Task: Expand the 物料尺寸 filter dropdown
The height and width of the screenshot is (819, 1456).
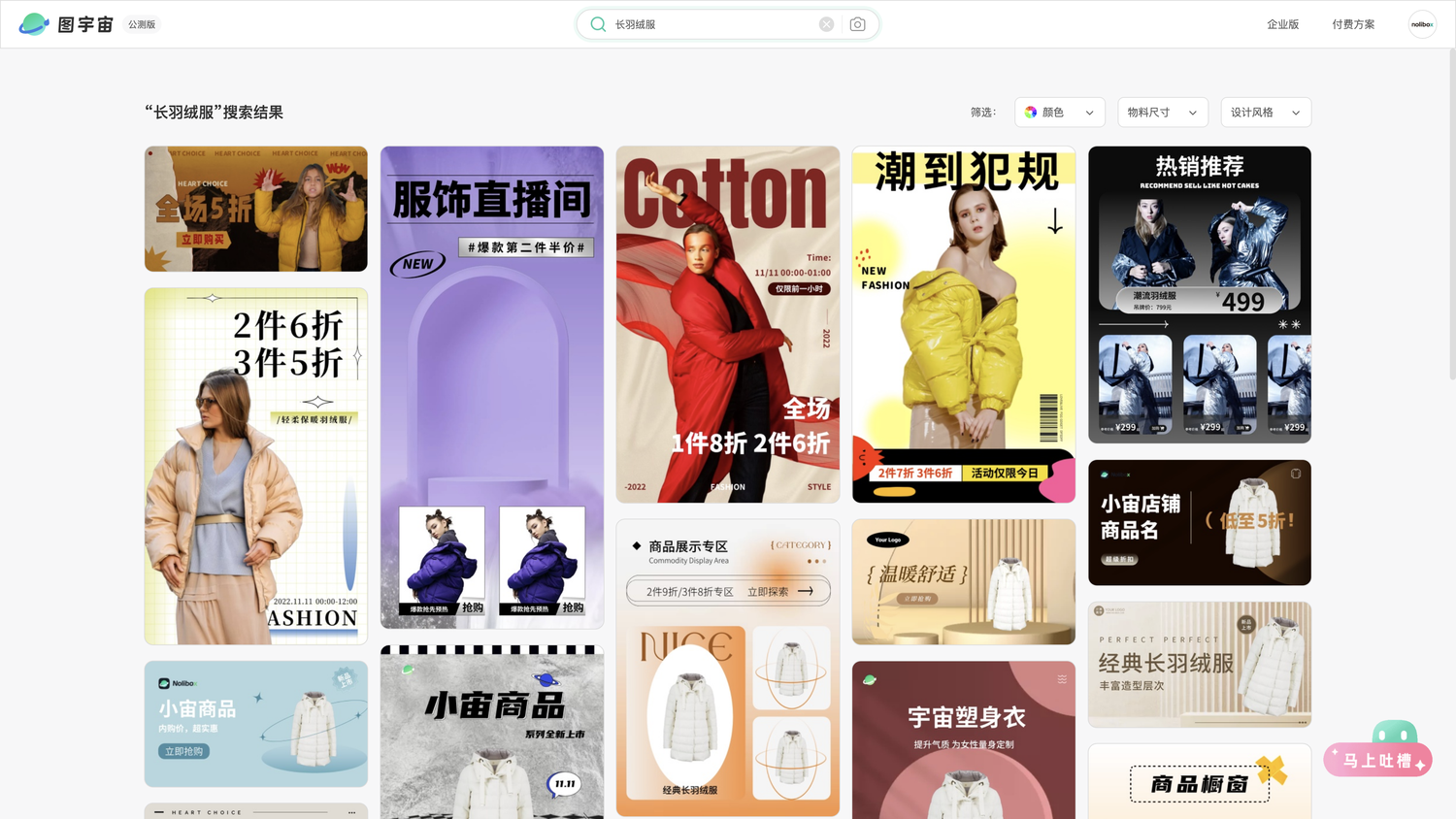Action: point(1163,113)
